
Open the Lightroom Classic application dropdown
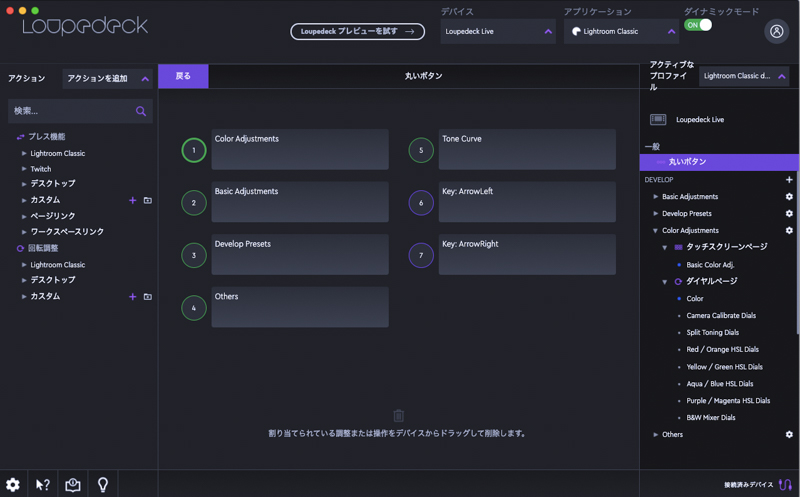[x=621, y=32]
